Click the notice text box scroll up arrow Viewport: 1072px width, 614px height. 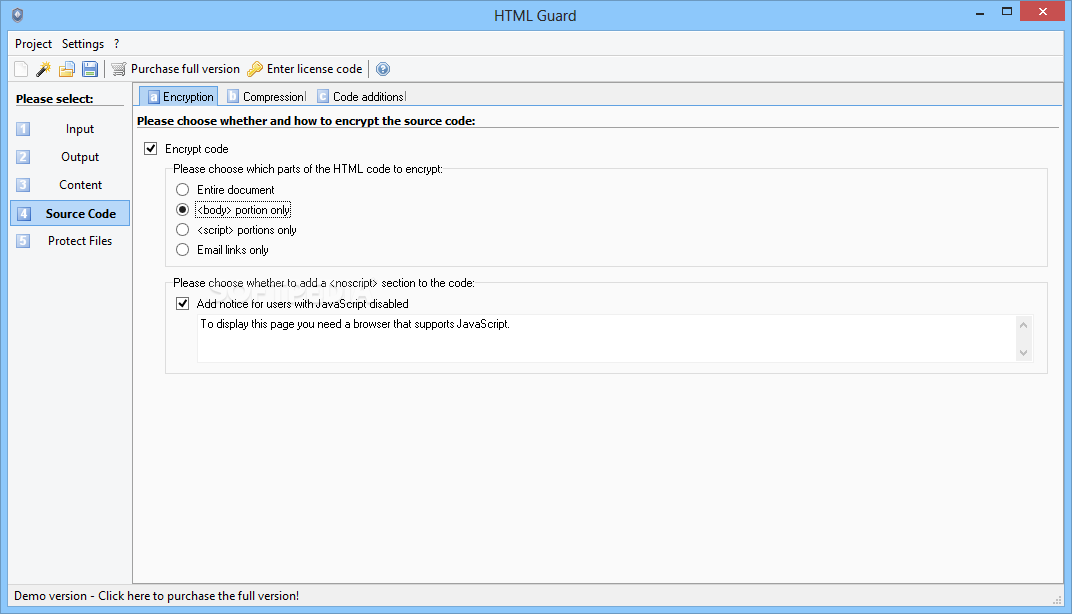pos(1023,325)
